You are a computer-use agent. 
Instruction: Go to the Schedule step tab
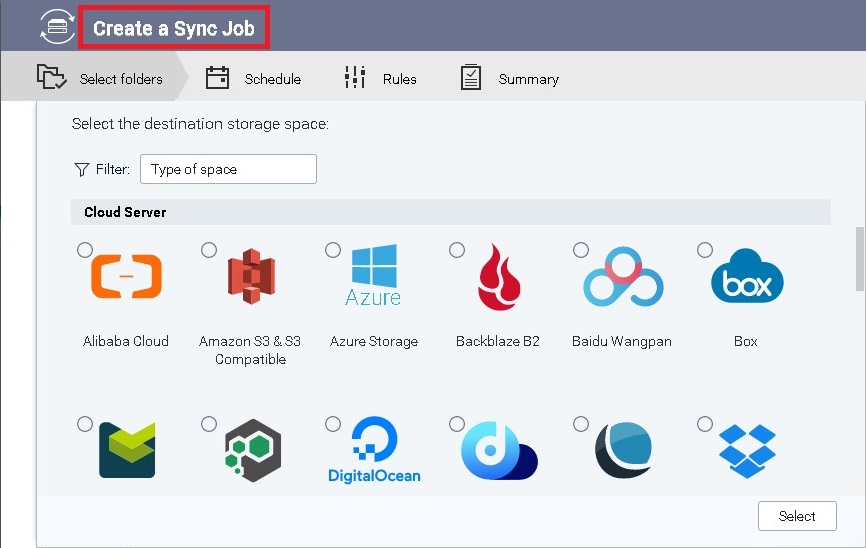(x=253, y=79)
